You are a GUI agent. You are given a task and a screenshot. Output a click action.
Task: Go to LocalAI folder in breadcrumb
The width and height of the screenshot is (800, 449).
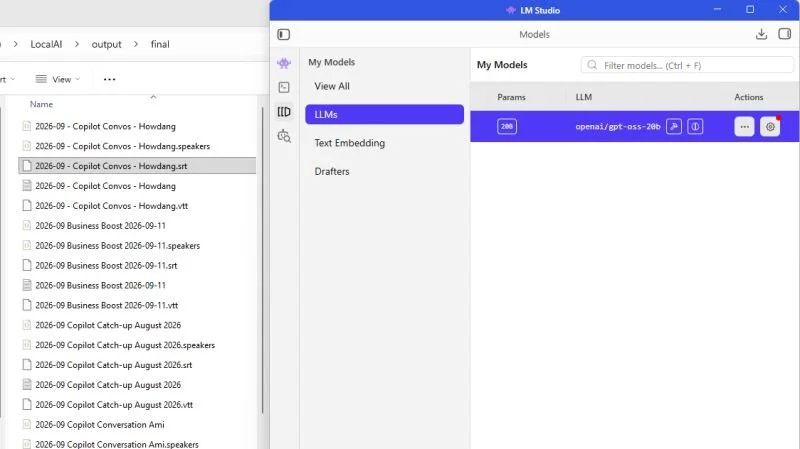(x=46, y=44)
